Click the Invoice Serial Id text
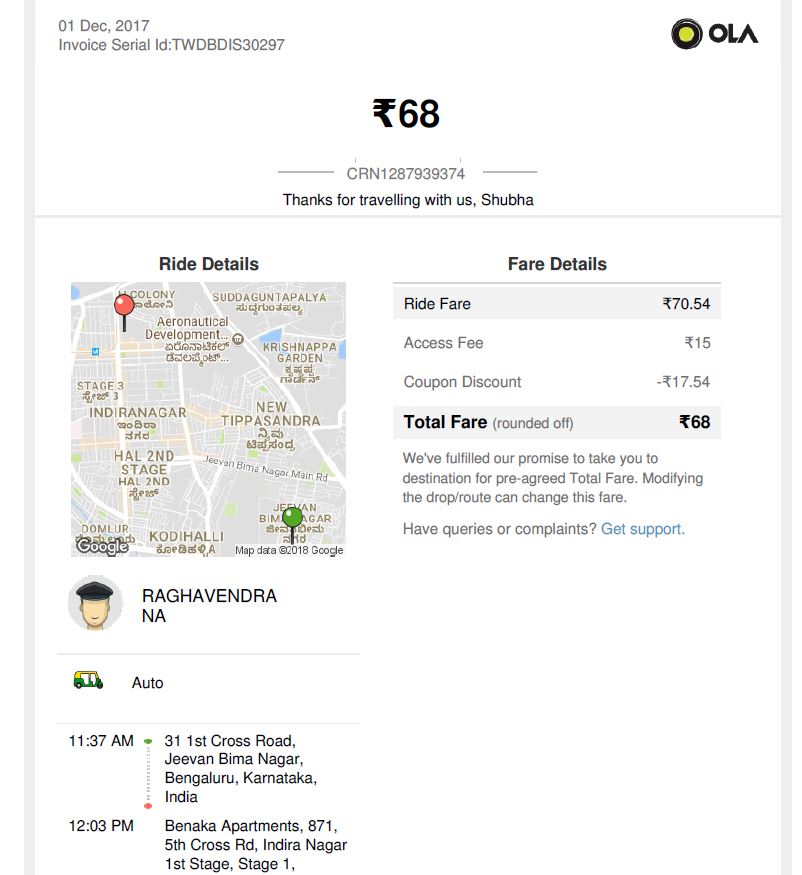The width and height of the screenshot is (802, 875). (x=171, y=44)
